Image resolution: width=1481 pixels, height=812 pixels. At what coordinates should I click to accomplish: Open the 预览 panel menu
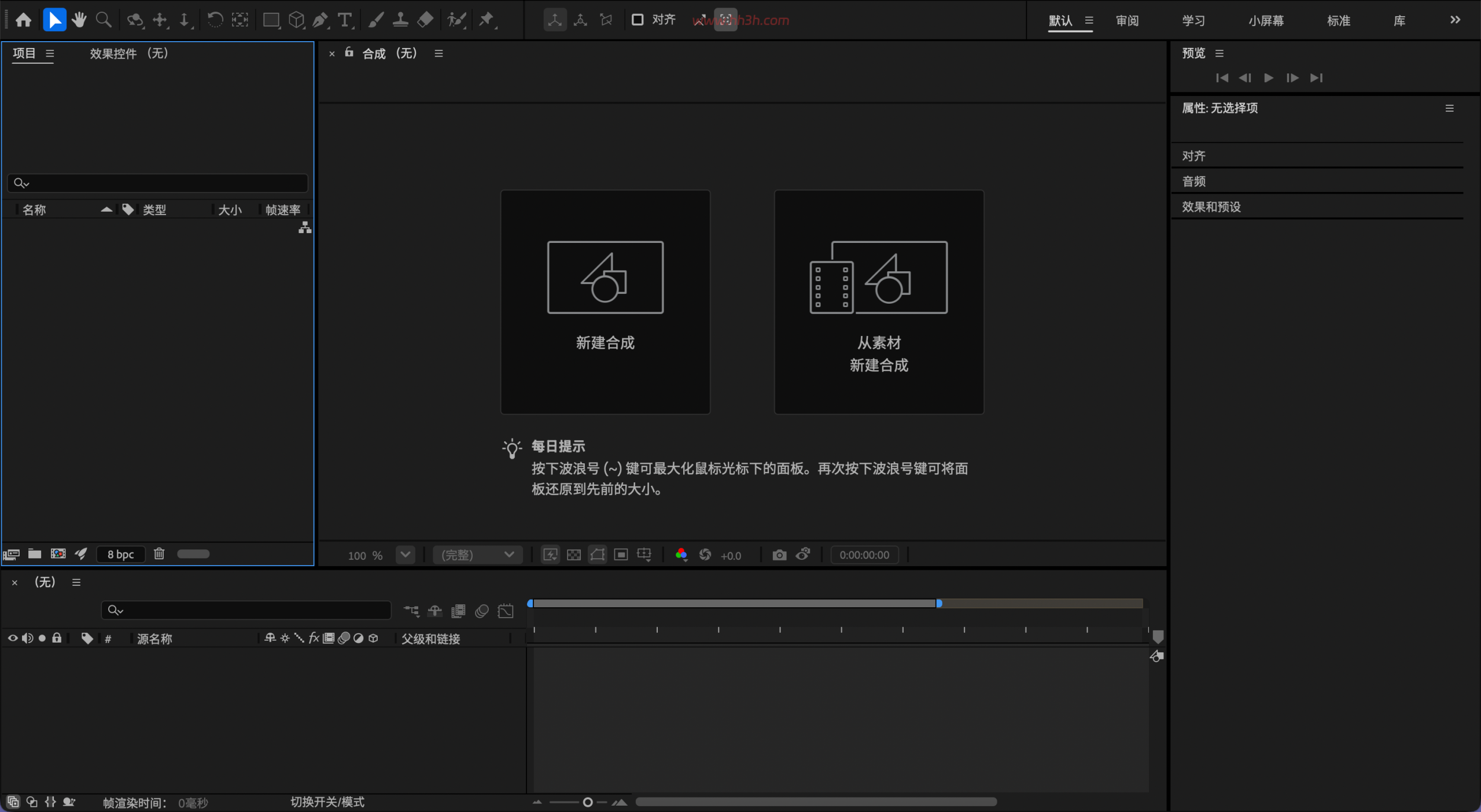pos(1220,53)
